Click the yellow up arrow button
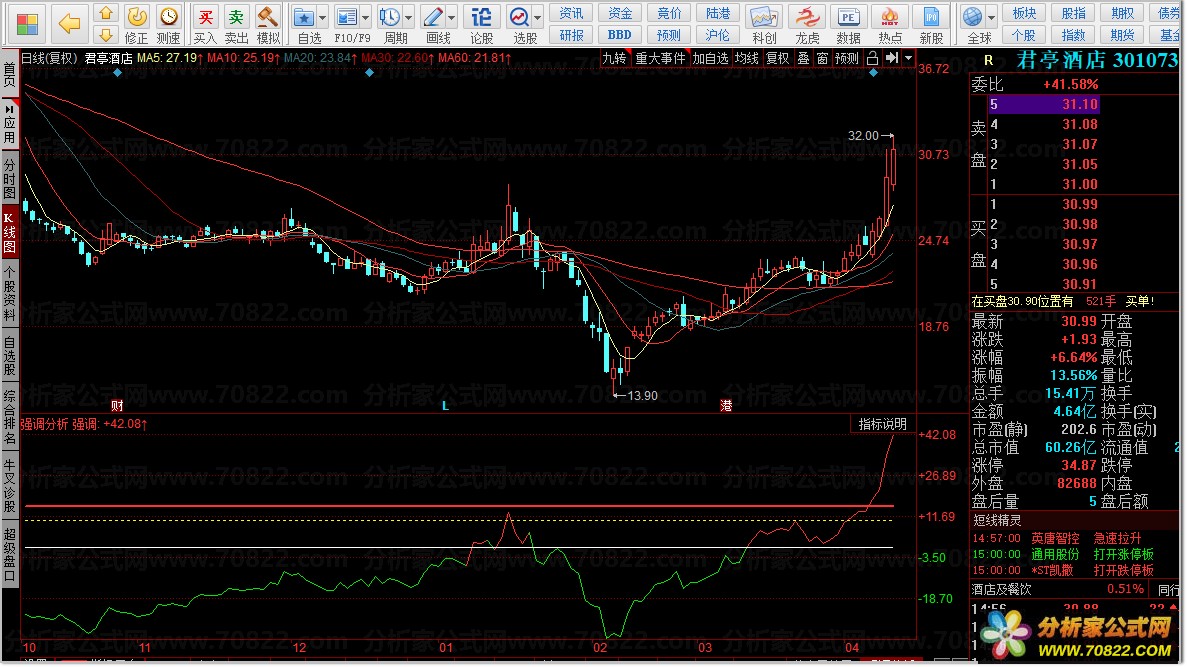The width and height of the screenshot is (1188, 667). (x=106, y=13)
